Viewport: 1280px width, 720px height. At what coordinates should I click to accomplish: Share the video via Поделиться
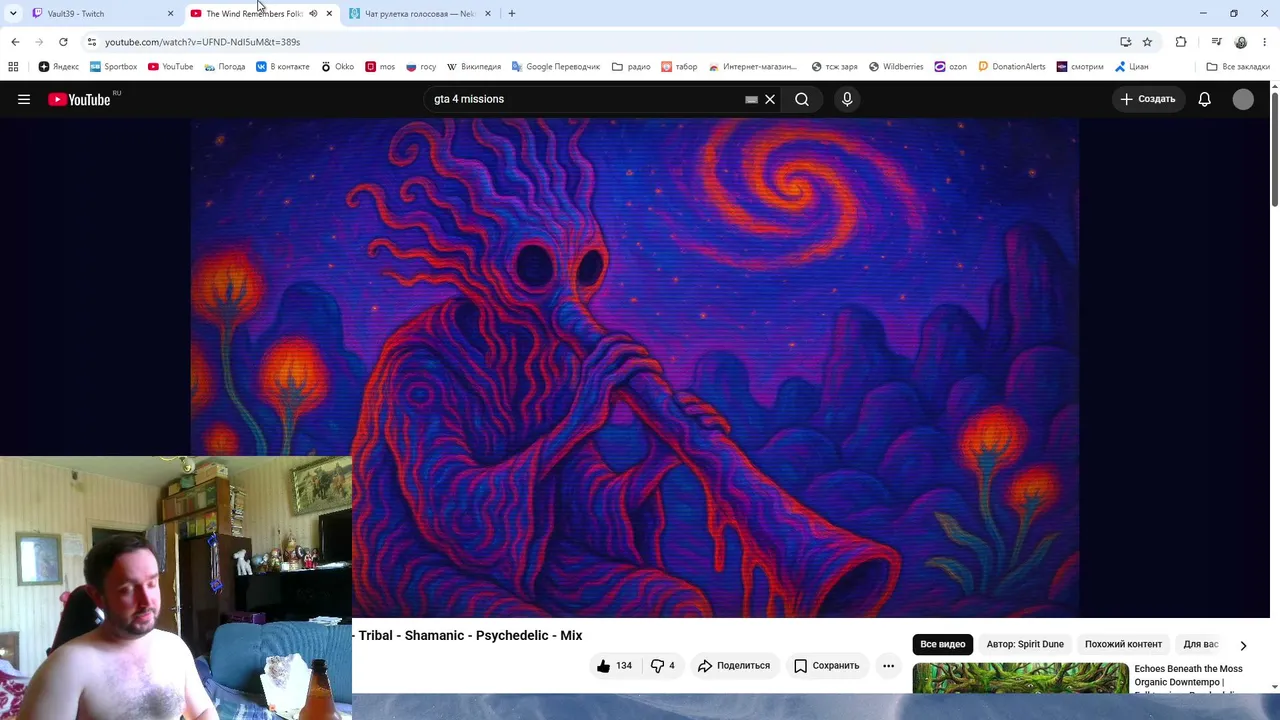(734, 665)
